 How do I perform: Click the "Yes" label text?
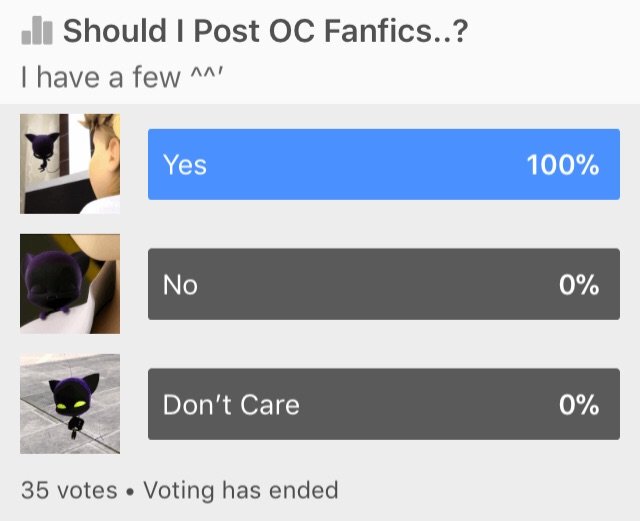pyautogui.click(x=185, y=165)
